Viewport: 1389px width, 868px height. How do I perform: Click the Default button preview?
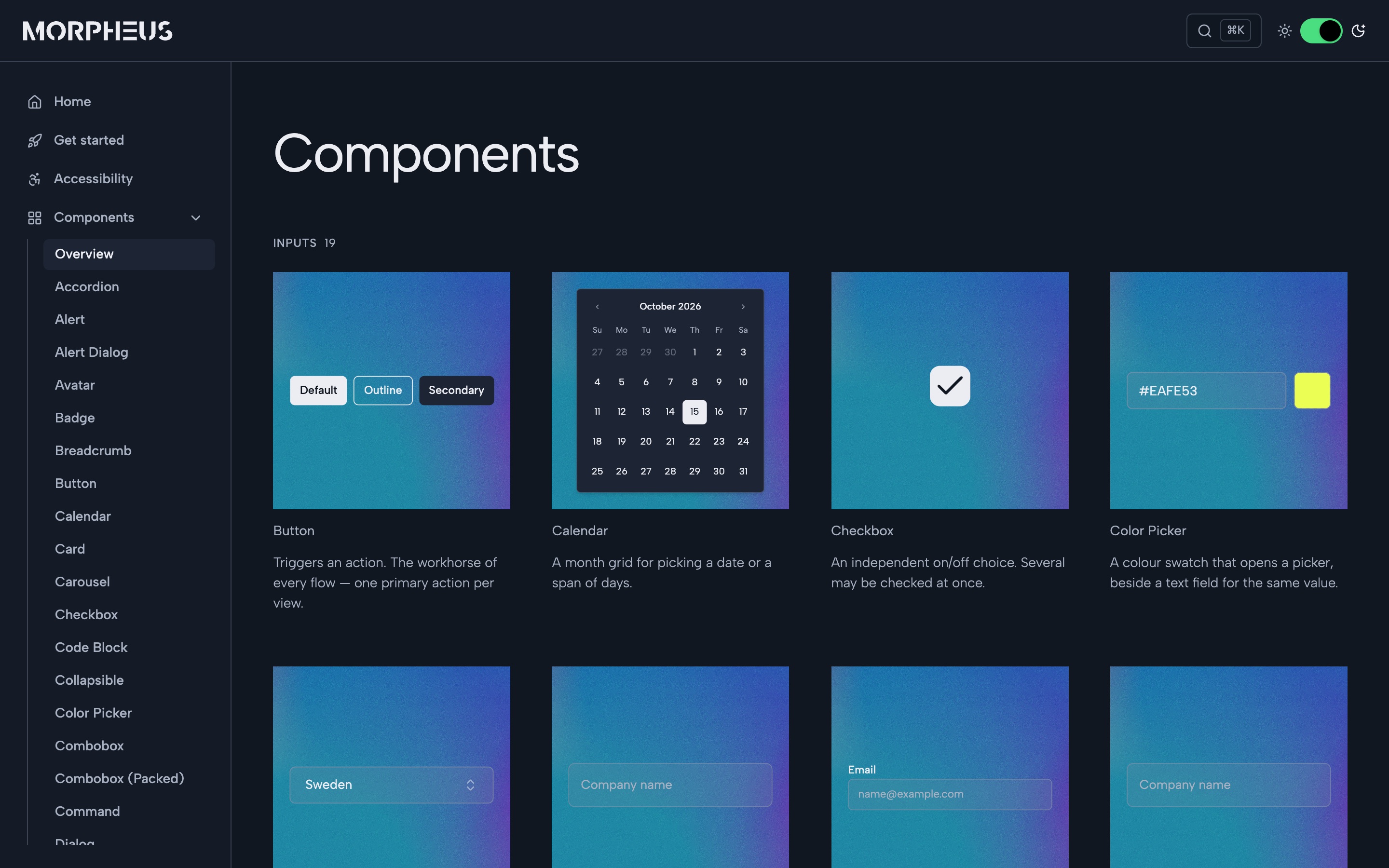pyautogui.click(x=318, y=391)
